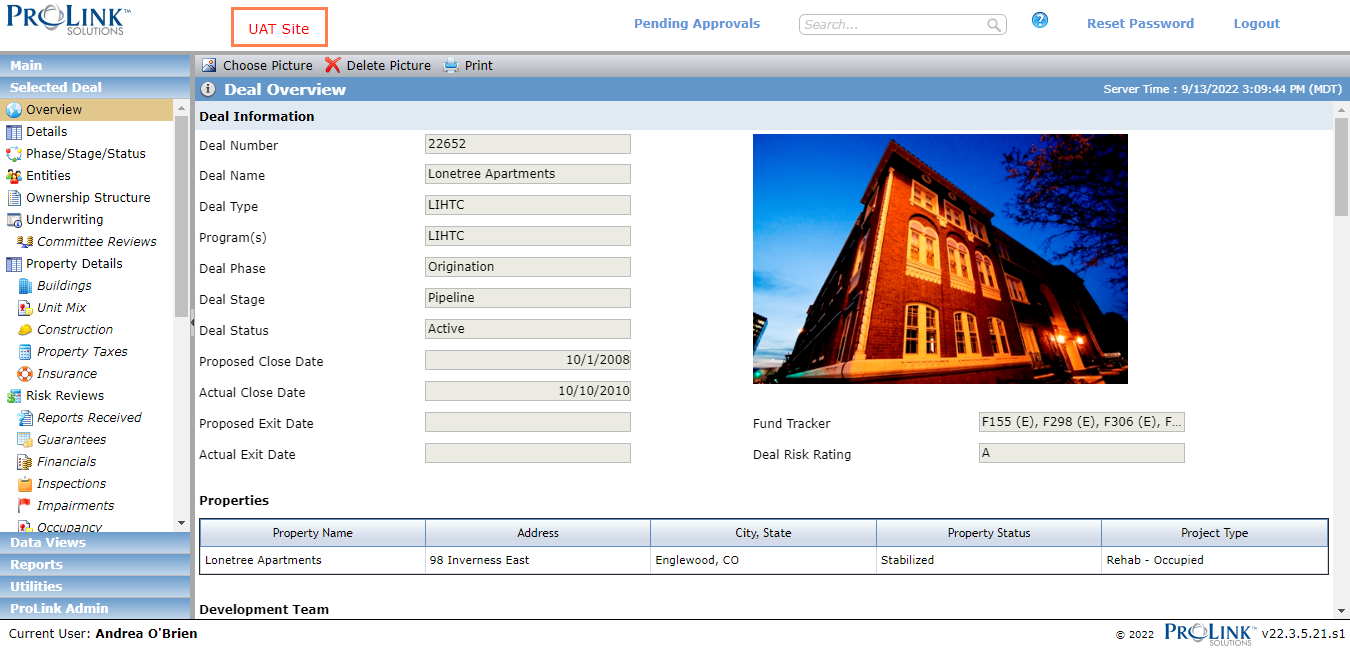Screen dimensions: 1350x648
Task: Collapse sidebar using the splitter arrow
Action: pyautogui.click(x=192, y=323)
